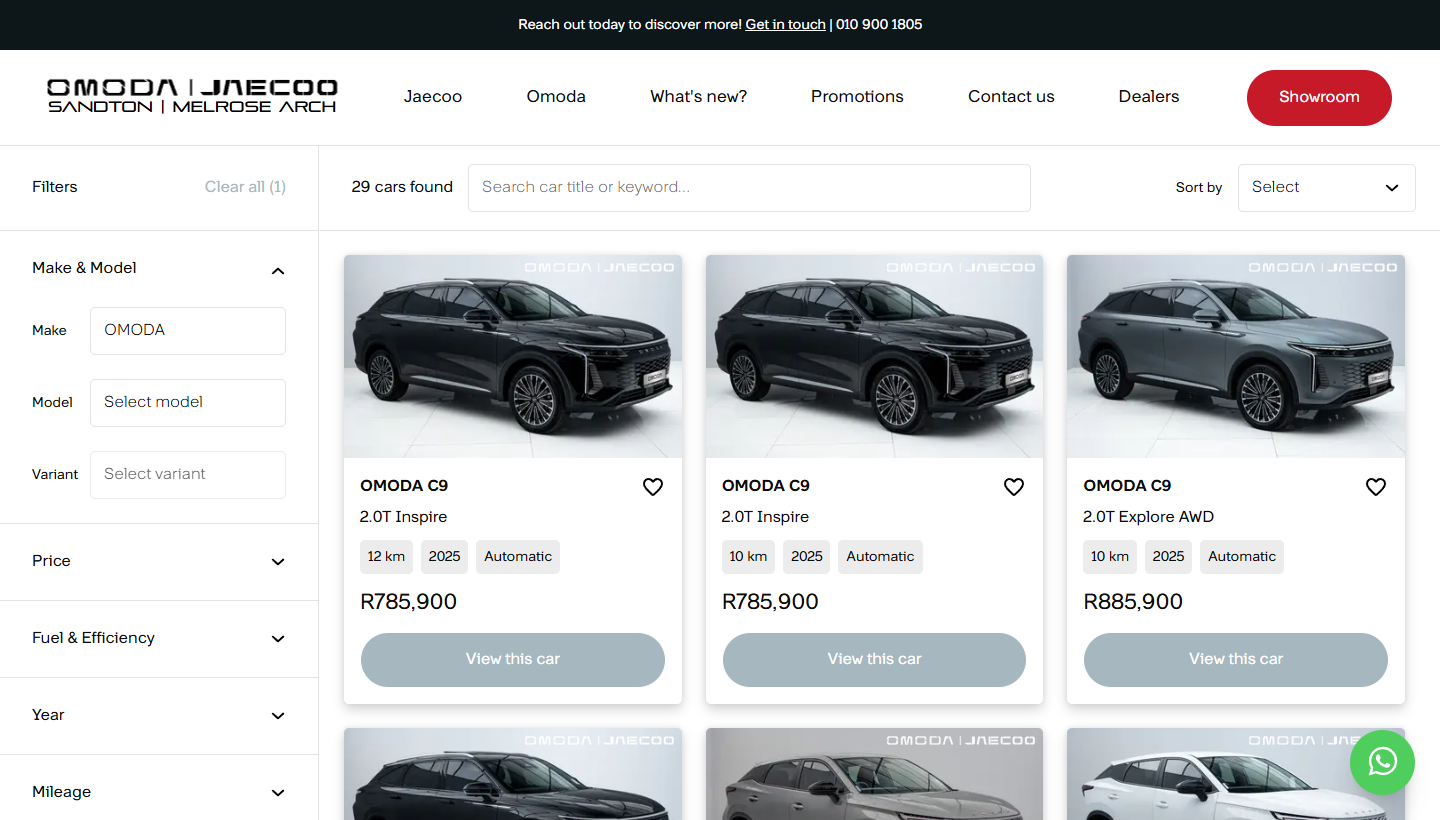Navigate to the Dealers page

[1148, 97]
